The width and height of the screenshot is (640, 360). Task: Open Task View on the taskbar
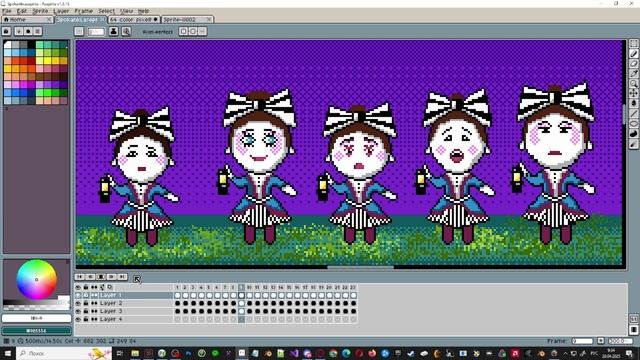click(120, 353)
